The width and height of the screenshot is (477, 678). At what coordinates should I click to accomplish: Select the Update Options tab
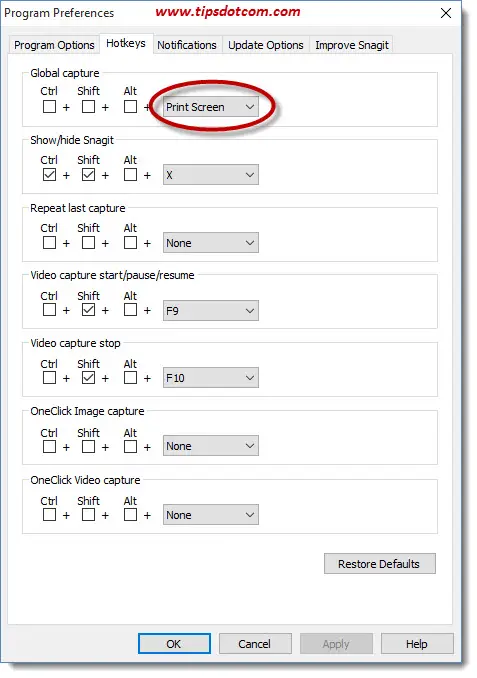tap(266, 45)
